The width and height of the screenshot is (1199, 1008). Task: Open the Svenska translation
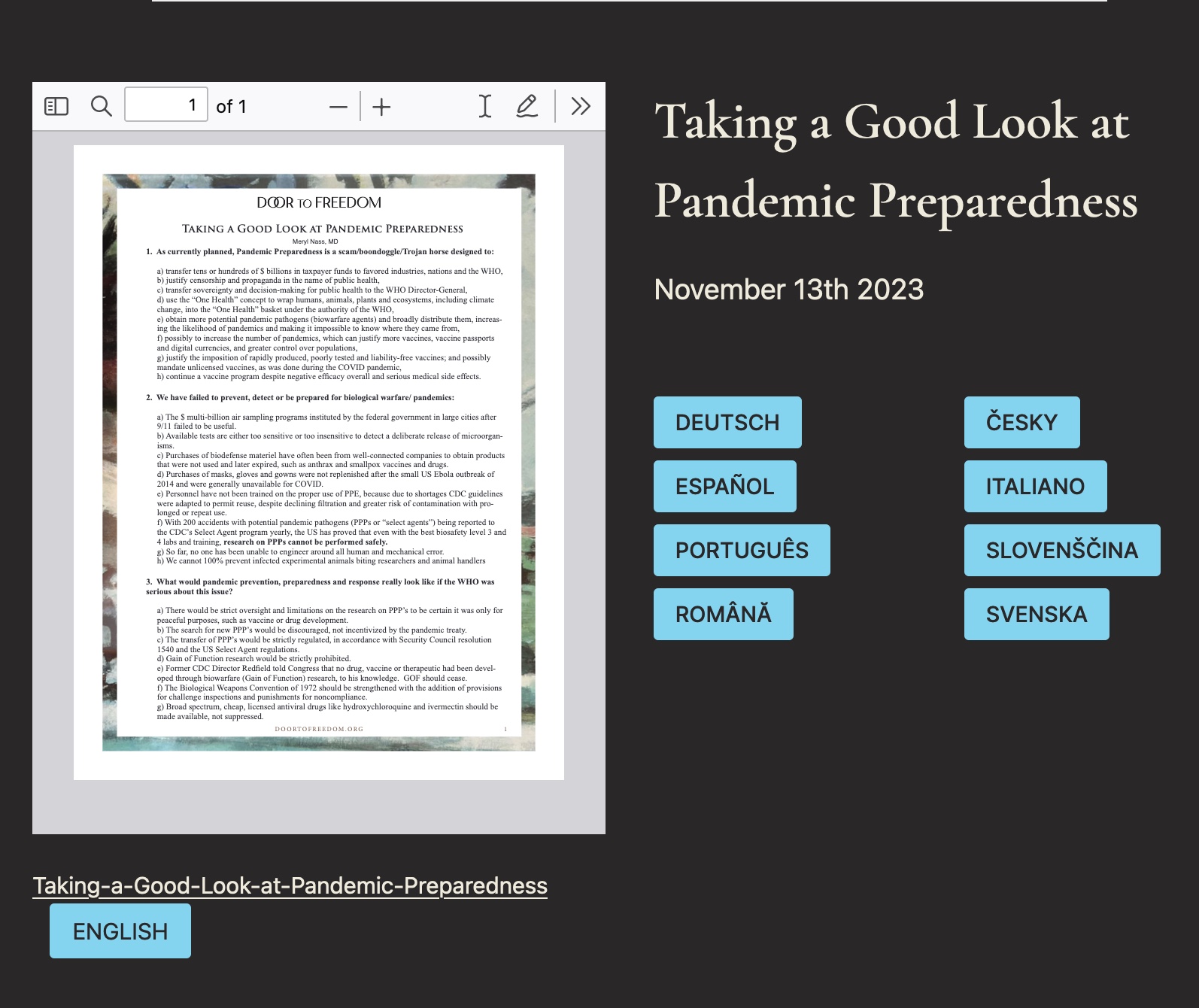1036,615
